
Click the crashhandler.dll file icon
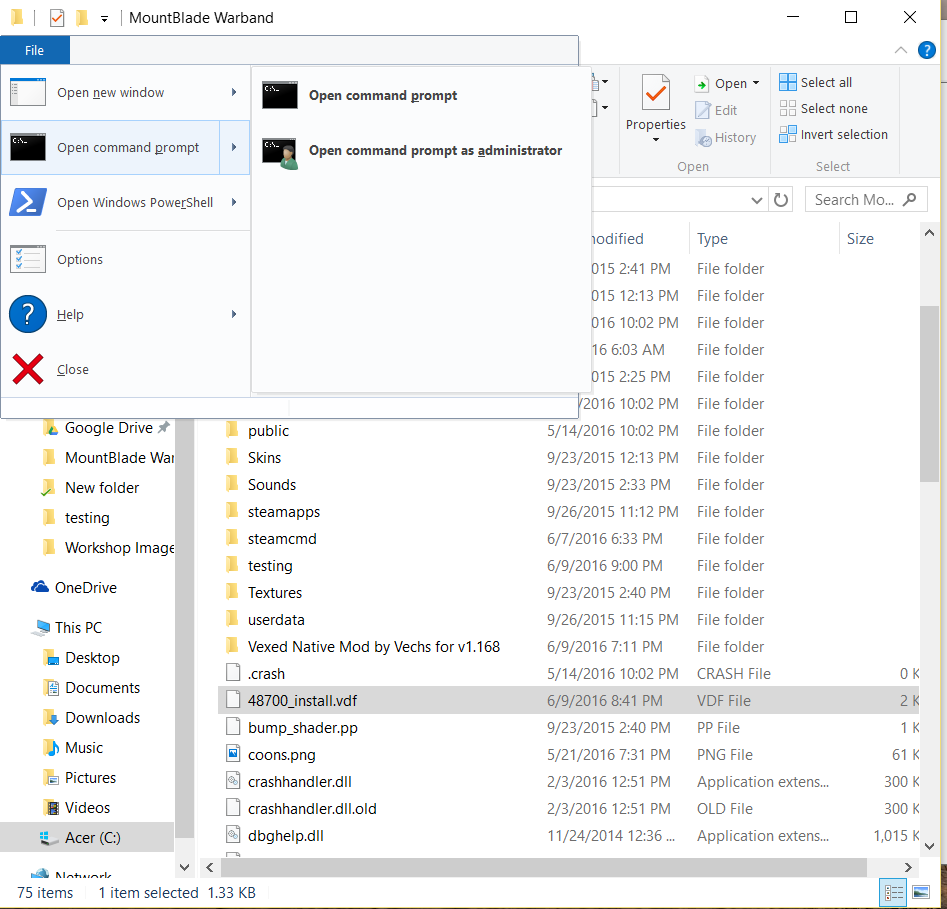[233, 781]
